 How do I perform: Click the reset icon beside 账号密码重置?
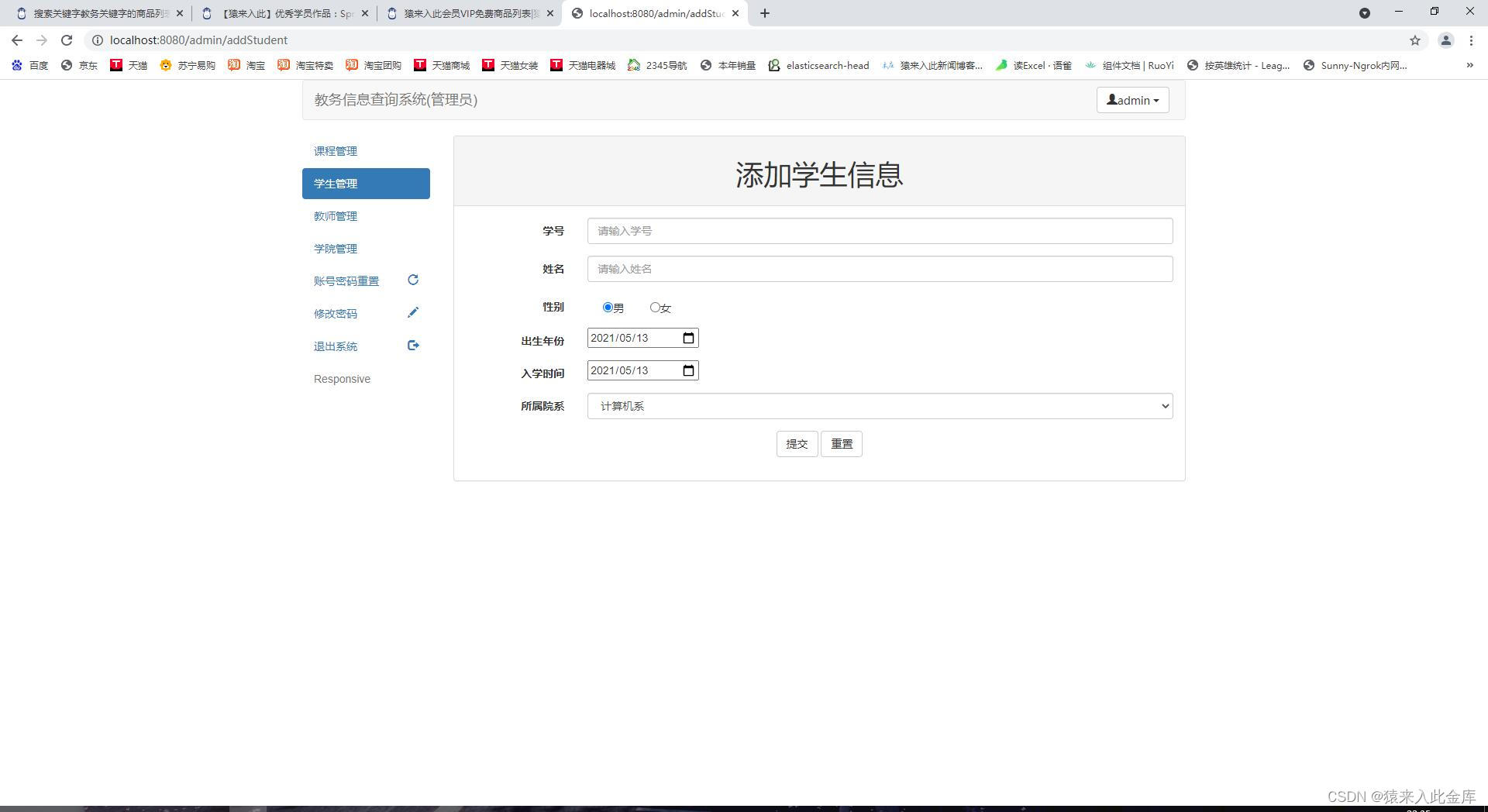[x=413, y=280]
